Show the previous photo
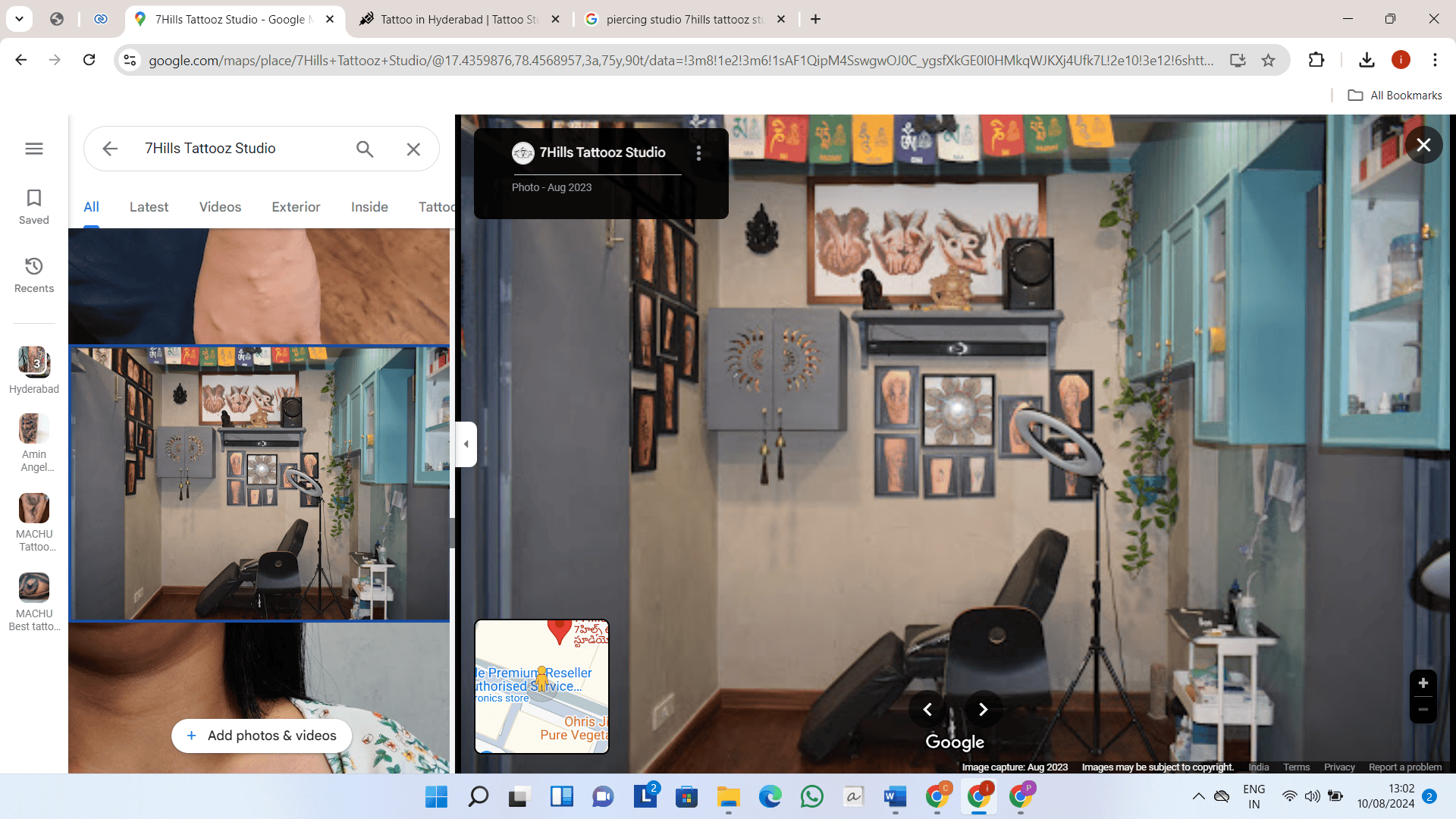The image size is (1456, 819). pyautogui.click(x=927, y=710)
